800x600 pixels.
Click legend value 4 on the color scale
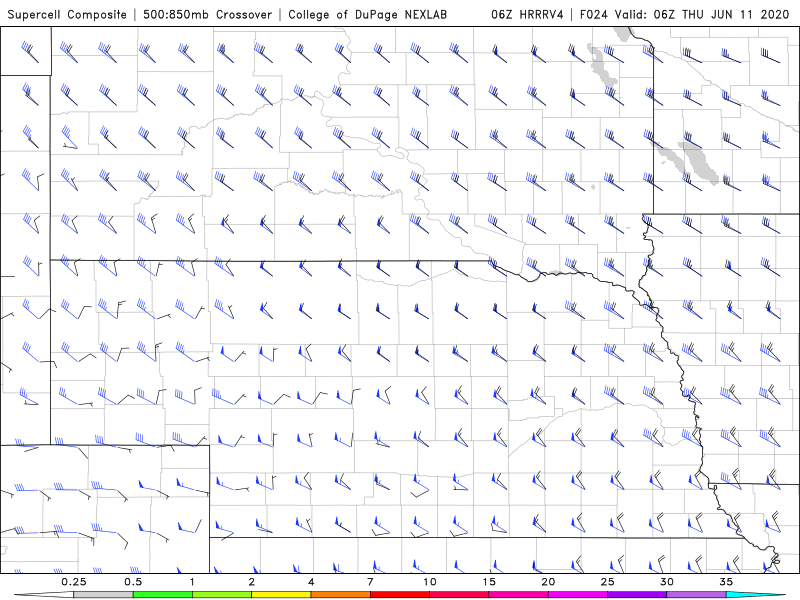pyautogui.click(x=311, y=582)
